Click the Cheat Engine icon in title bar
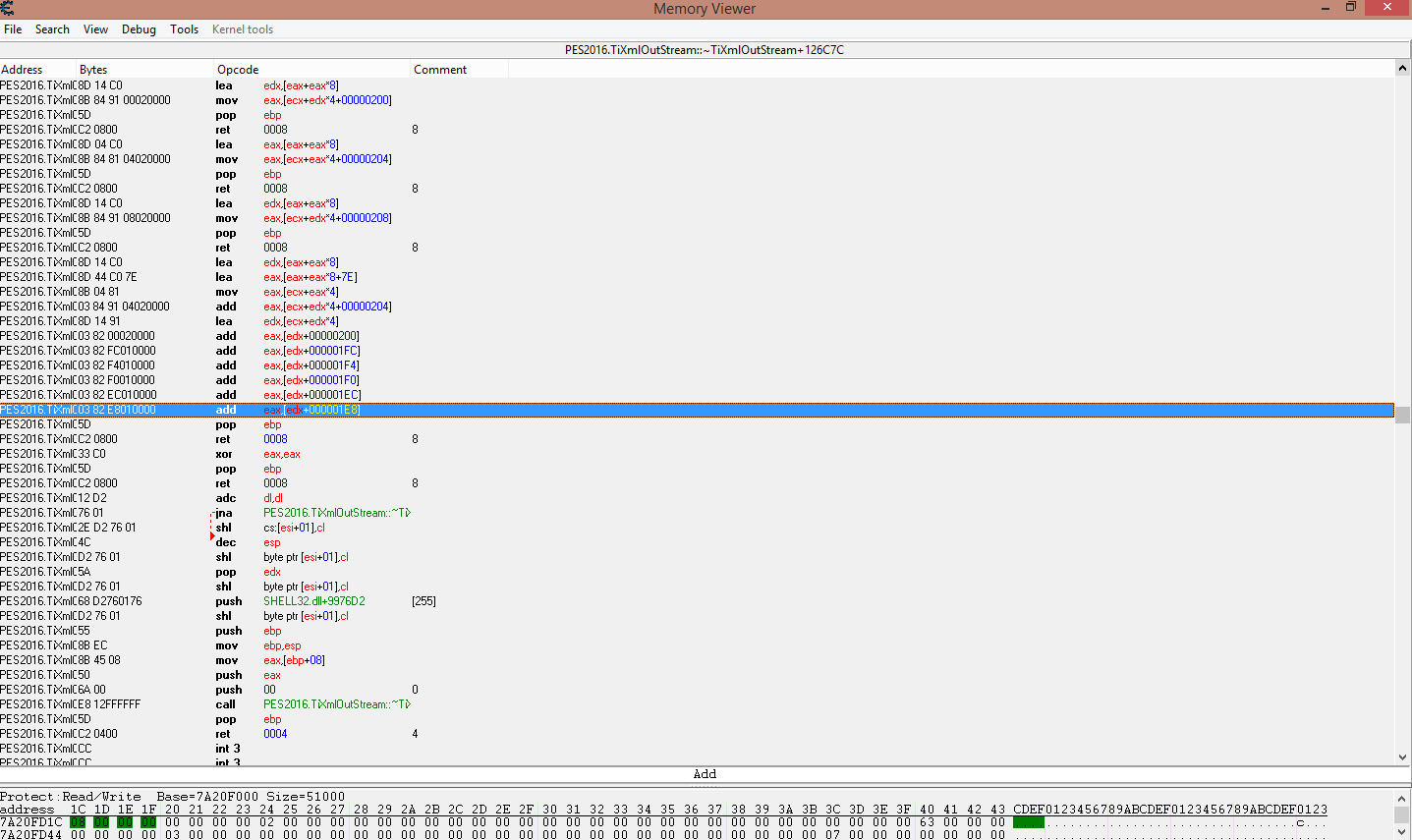 click(8, 8)
